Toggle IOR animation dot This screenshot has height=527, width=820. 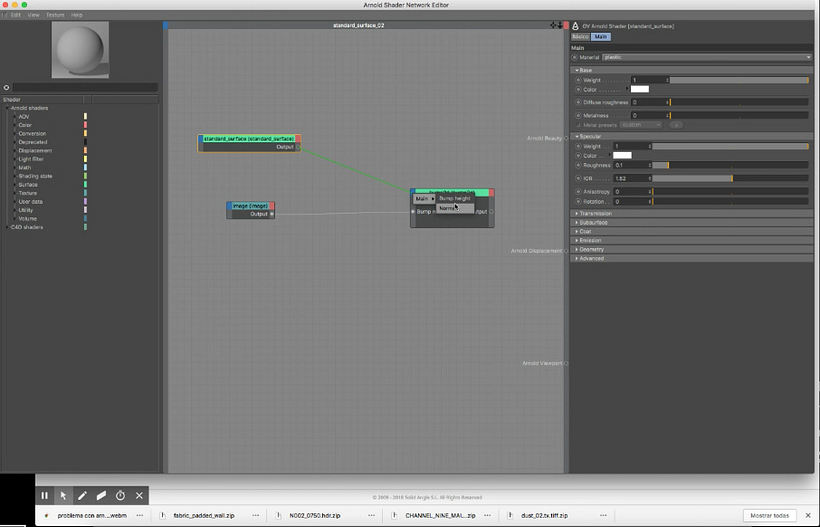(x=578, y=178)
